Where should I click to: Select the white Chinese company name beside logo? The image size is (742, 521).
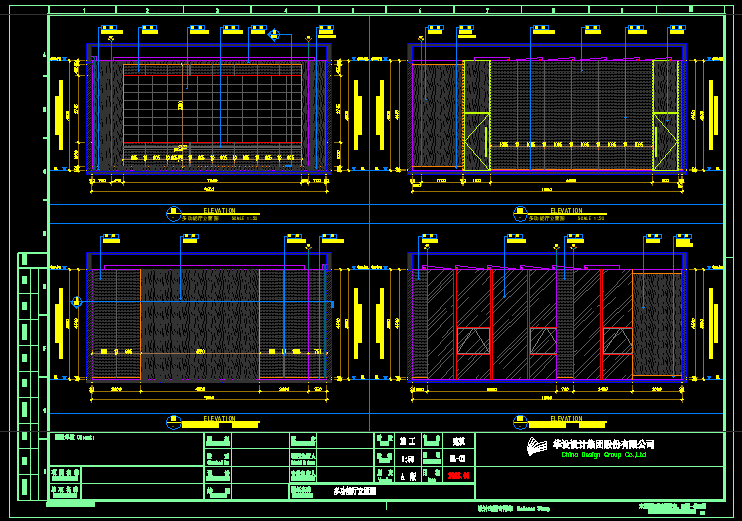[603, 444]
